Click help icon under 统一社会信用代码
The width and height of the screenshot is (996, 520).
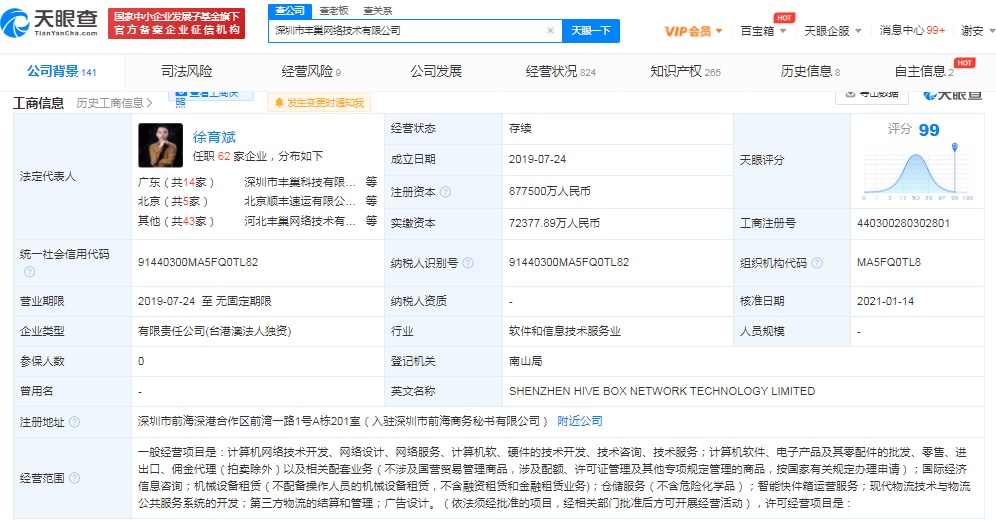29,272
